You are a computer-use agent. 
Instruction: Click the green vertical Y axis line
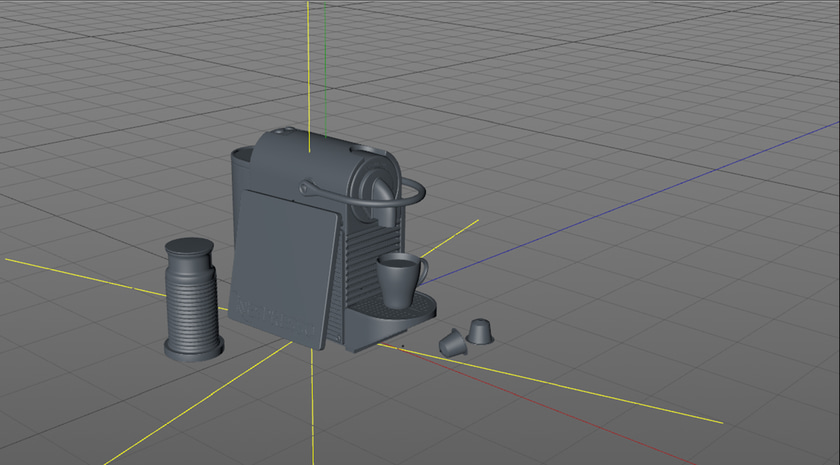pyautogui.click(x=326, y=60)
